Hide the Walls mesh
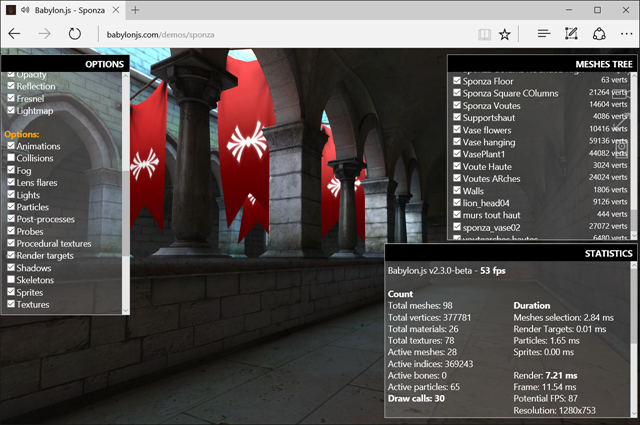 (x=457, y=190)
